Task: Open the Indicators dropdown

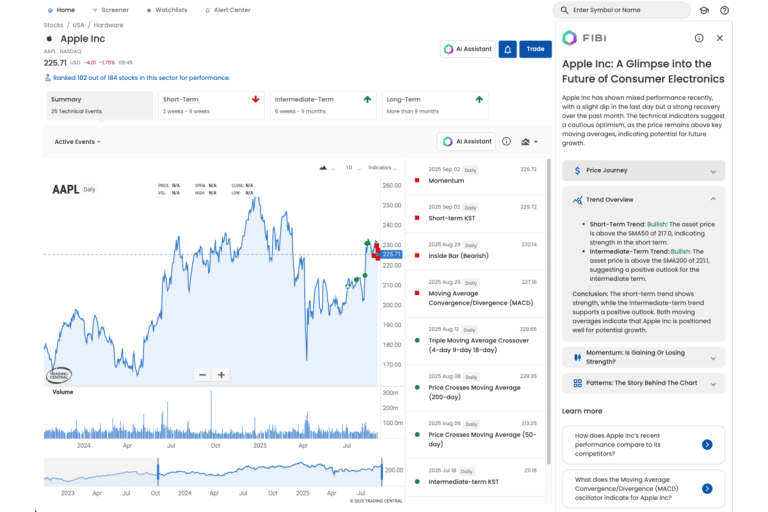Action: pos(383,168)
